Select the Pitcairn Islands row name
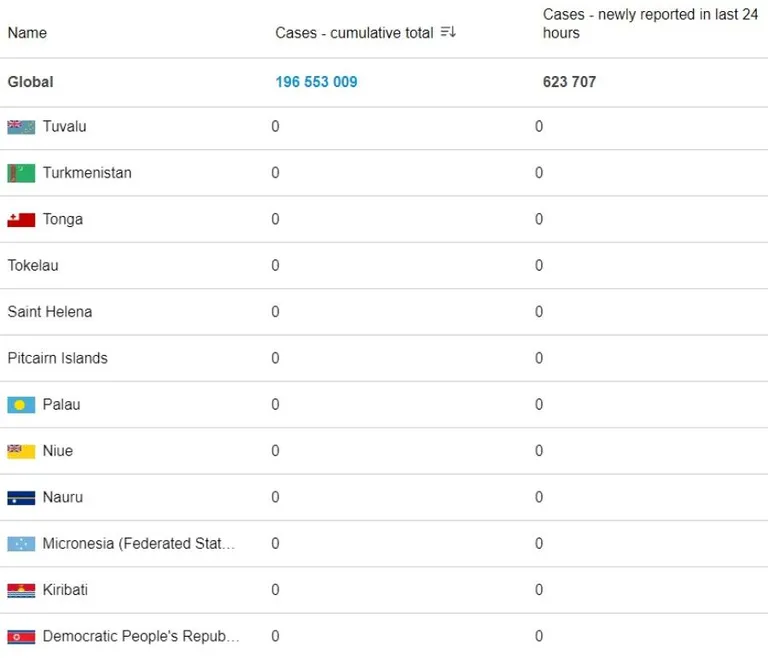The height and width of the screenshot is (658, 768). (x=57, y=358)
